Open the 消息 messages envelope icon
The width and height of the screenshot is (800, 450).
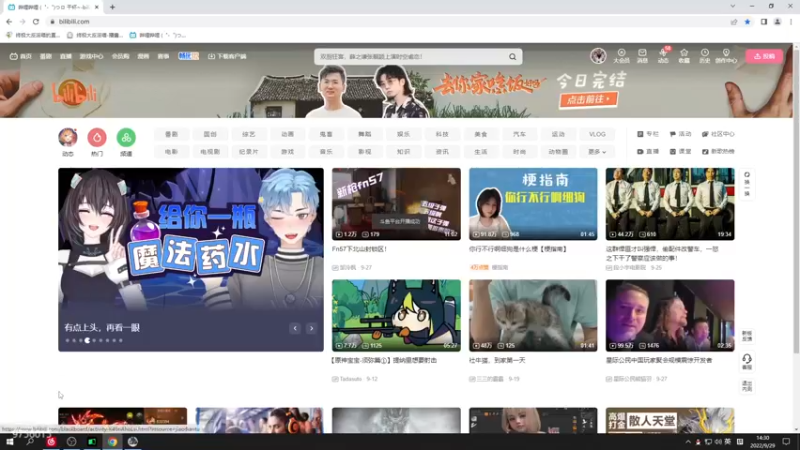tap(642, 56)
